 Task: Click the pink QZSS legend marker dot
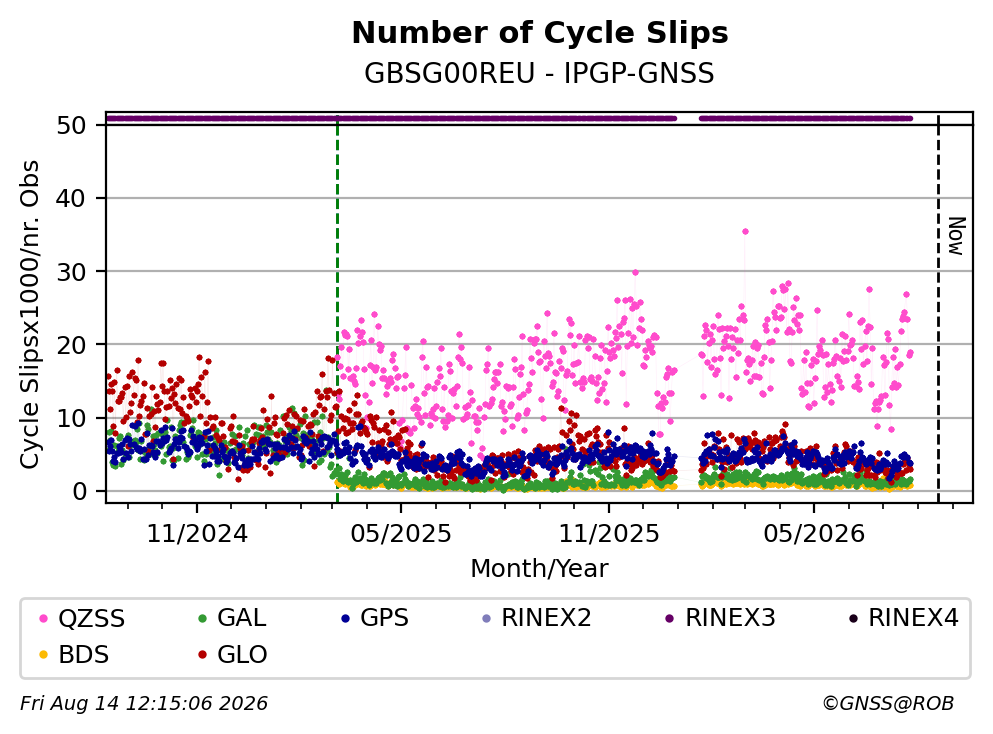pyautogui.click(x=44, y=618)
